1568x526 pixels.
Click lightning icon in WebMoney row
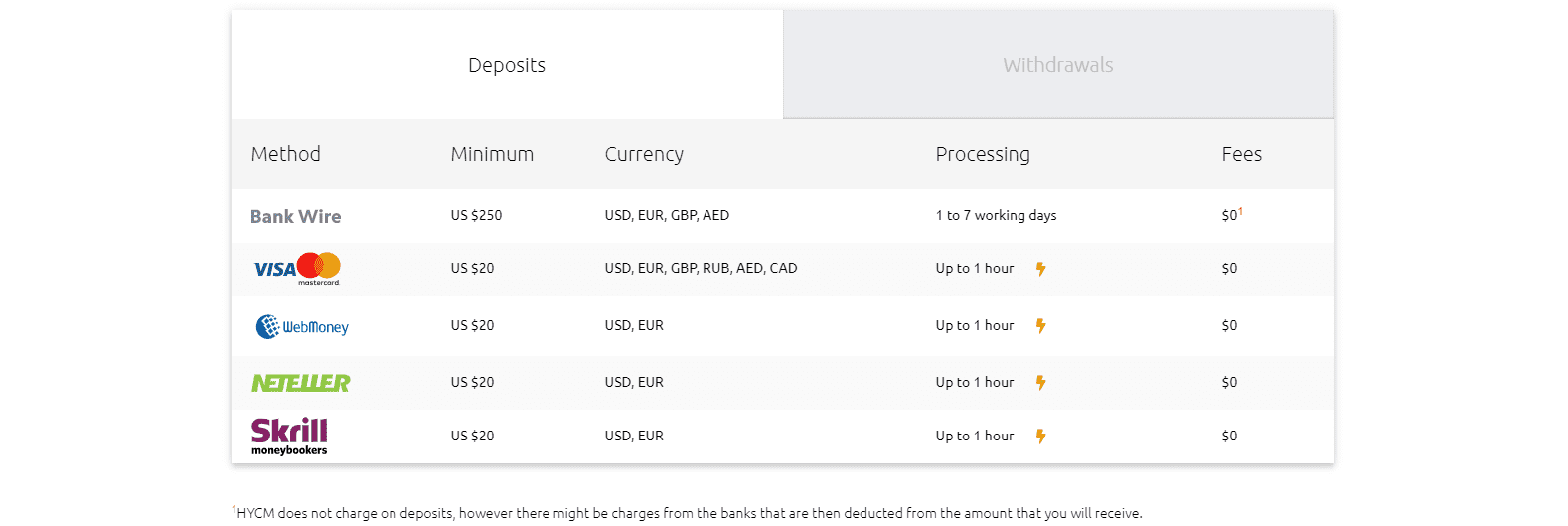click(1040, 325)
